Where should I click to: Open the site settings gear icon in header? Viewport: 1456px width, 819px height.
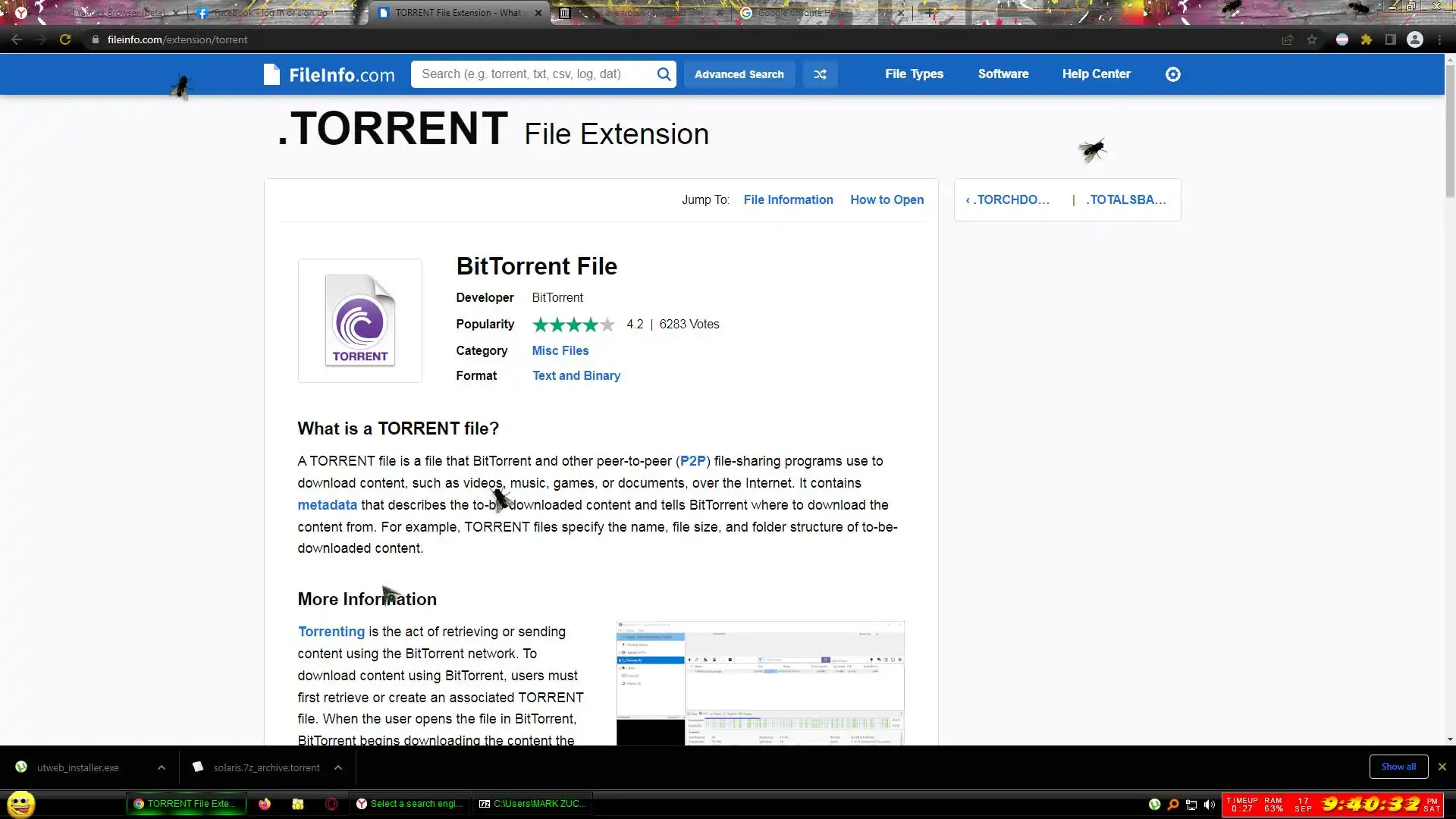tap(1172, 74)
